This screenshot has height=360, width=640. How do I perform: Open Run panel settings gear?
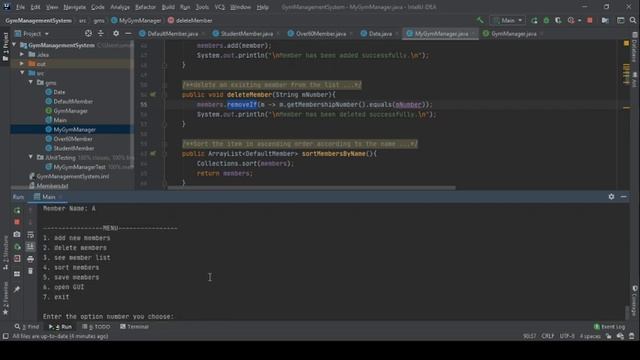(x=611, y=196)
